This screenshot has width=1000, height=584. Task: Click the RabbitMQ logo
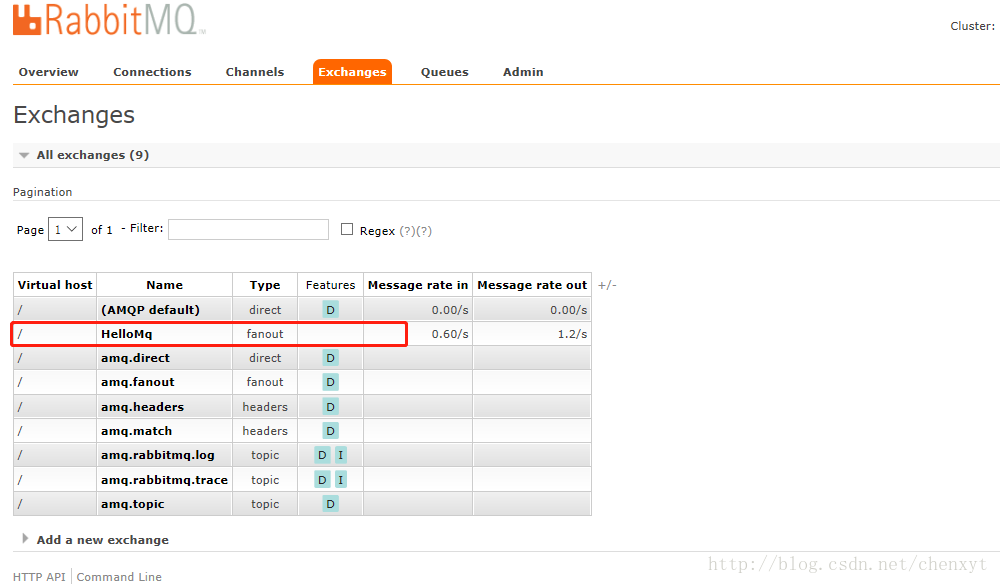109,19
